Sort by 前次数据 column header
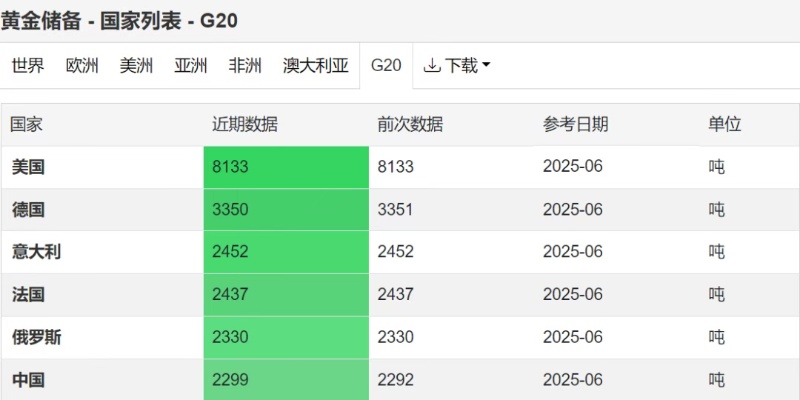 coord(410,125)
